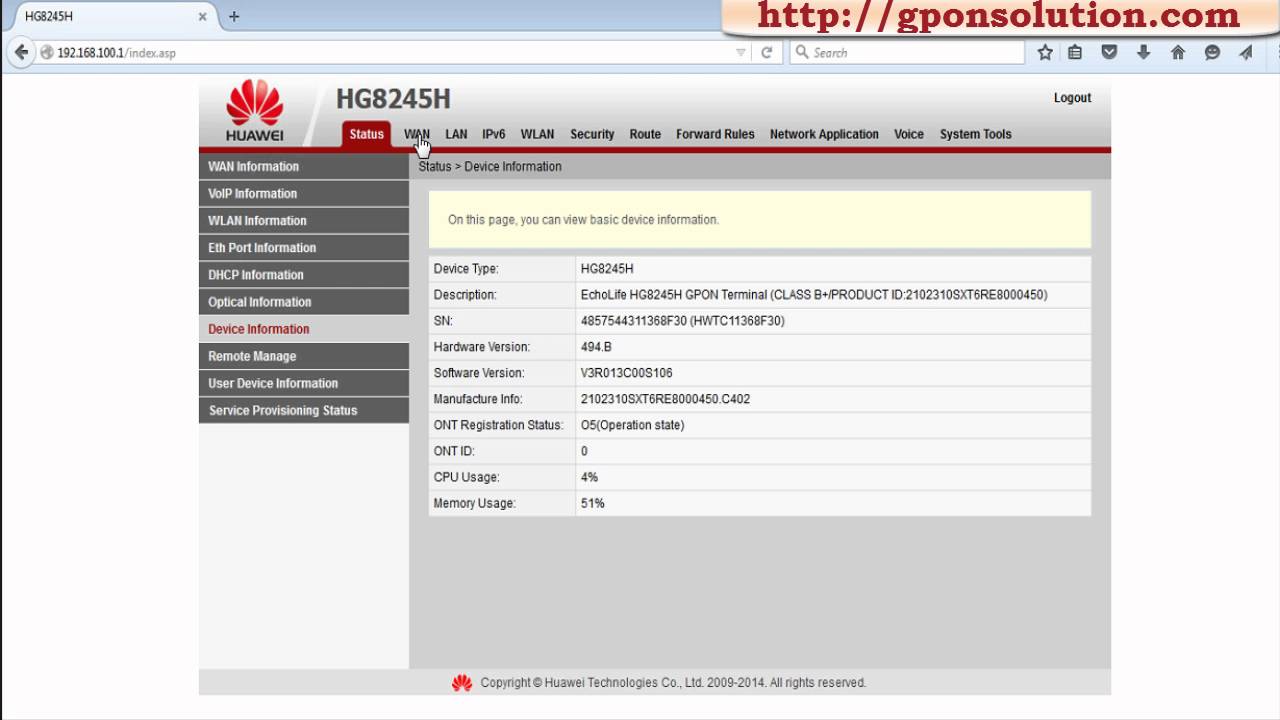
Task: Open WAN Information in the sidebar
Action: (x=304, y=167)
